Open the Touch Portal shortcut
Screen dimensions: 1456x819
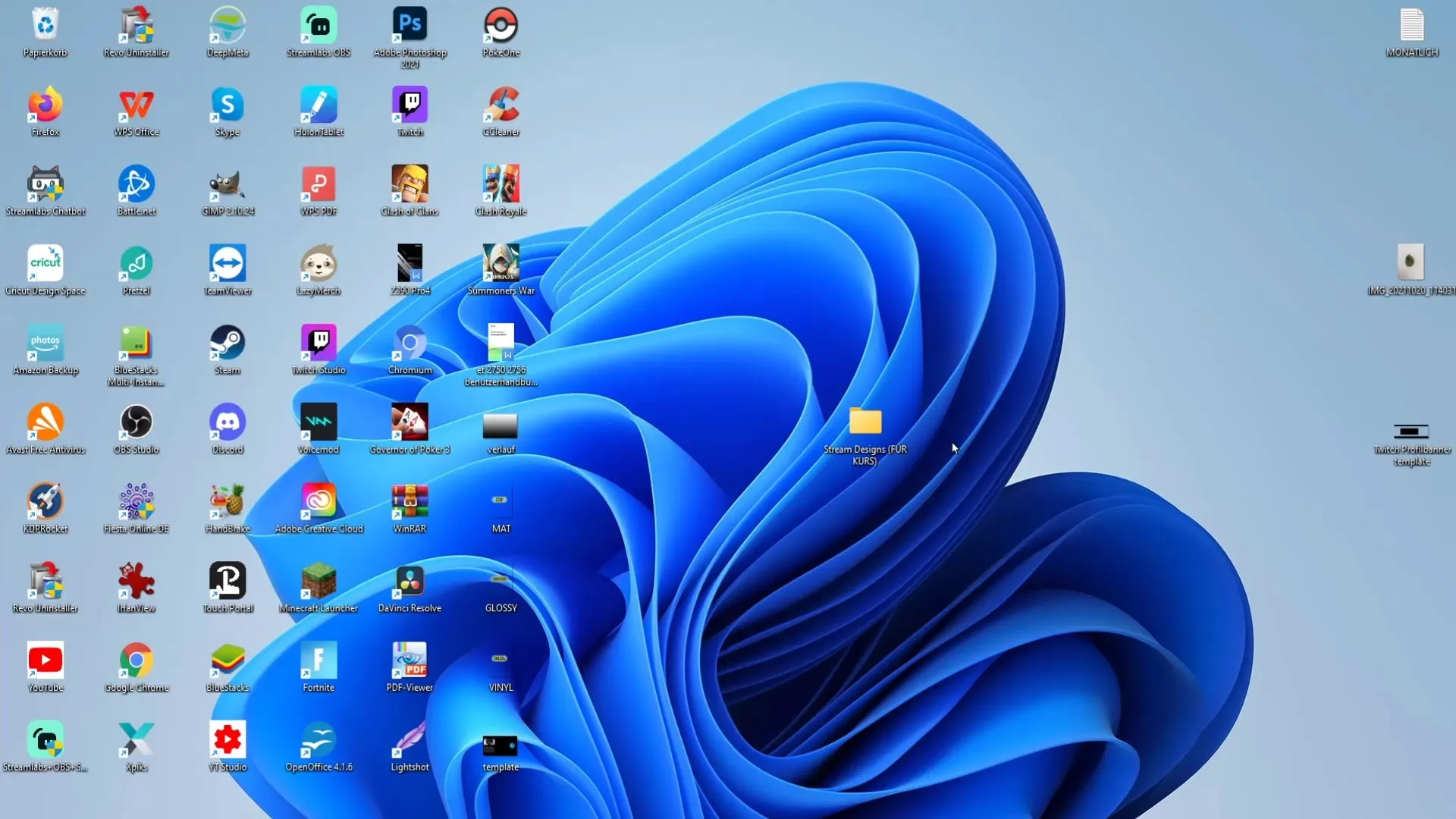point(227,581)
